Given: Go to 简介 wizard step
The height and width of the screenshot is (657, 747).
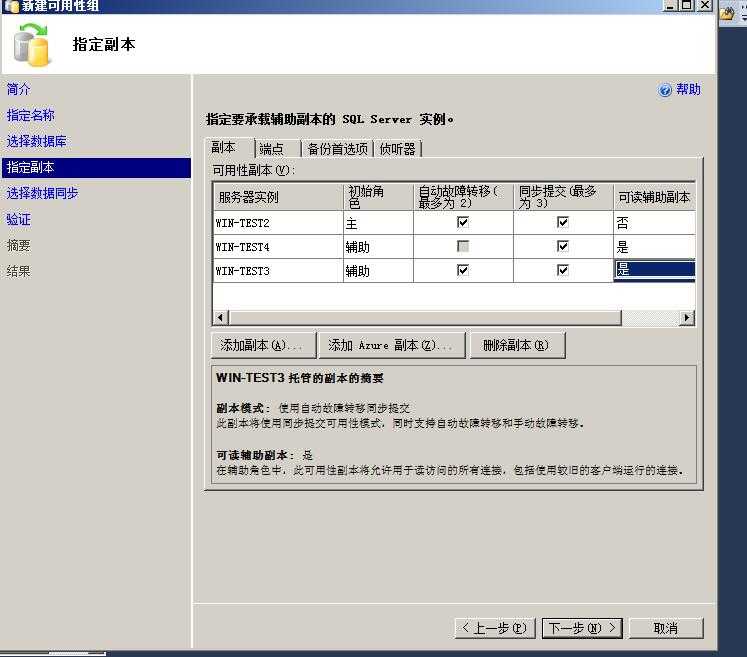Looking at the screenshot, I should click(19, 89).
